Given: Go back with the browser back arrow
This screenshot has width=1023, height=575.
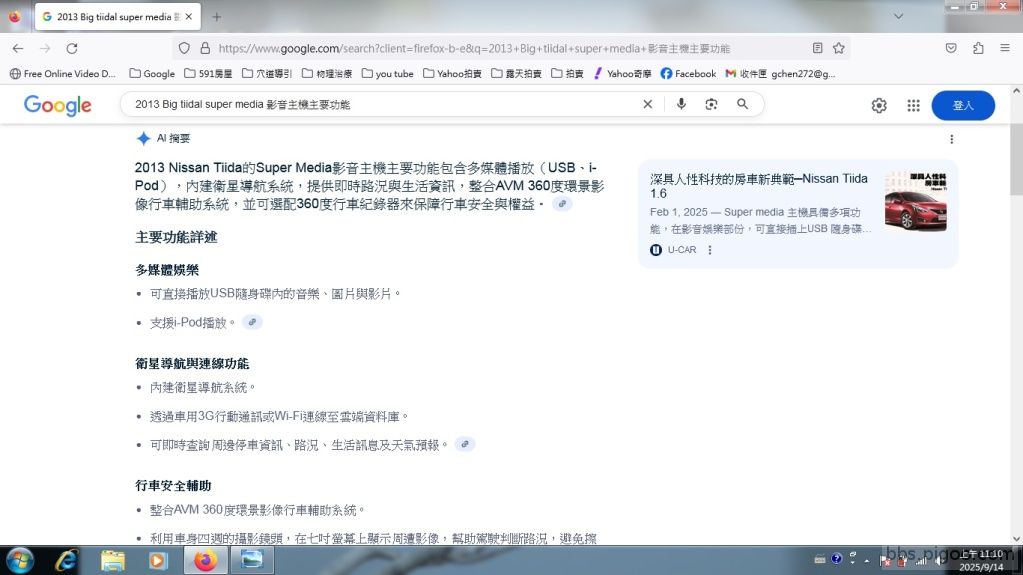Looking at the screenshot, I should [x=18, y=48].
